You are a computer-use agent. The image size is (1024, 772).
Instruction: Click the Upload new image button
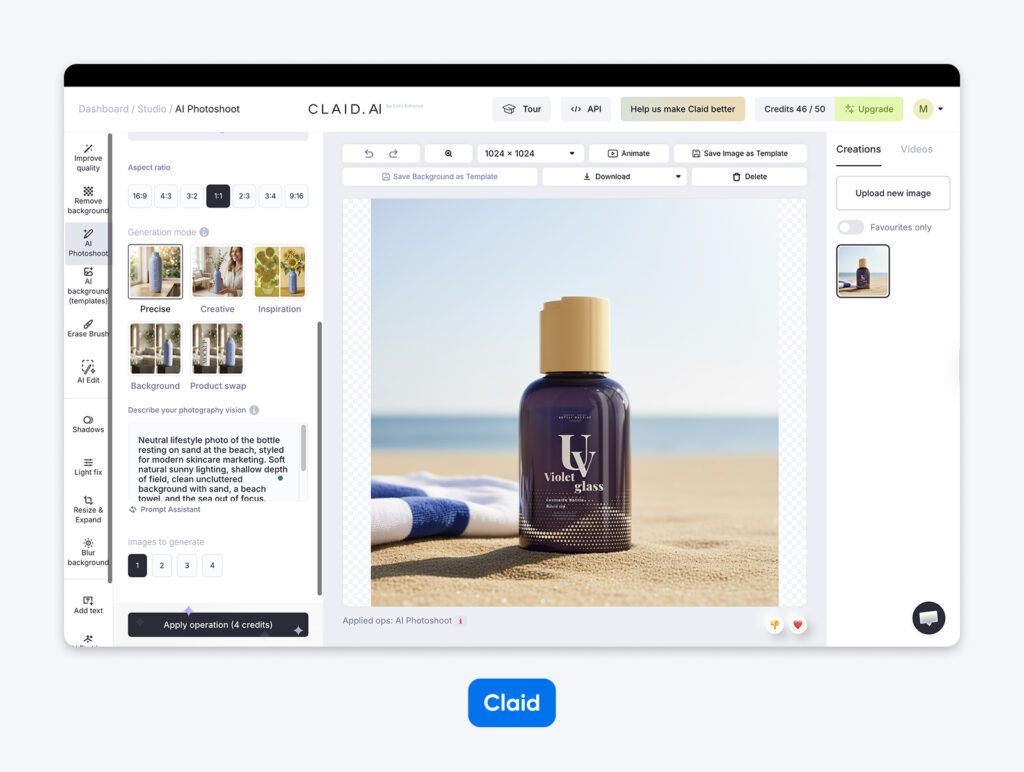[892, 193]
